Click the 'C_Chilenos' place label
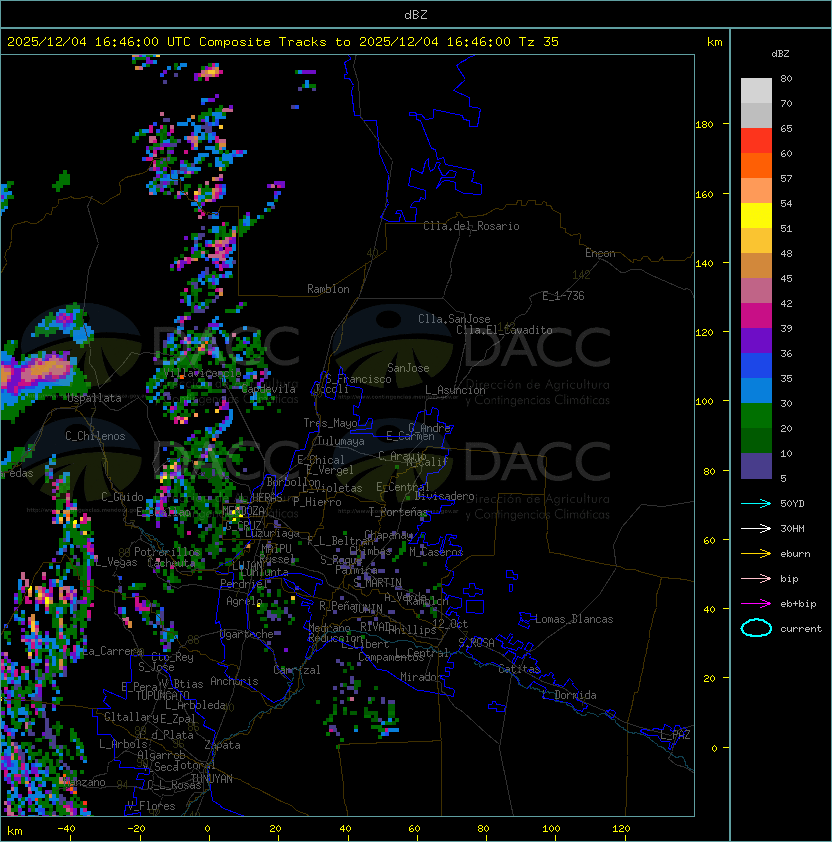 pyautogui.click(x=95, y=436)
